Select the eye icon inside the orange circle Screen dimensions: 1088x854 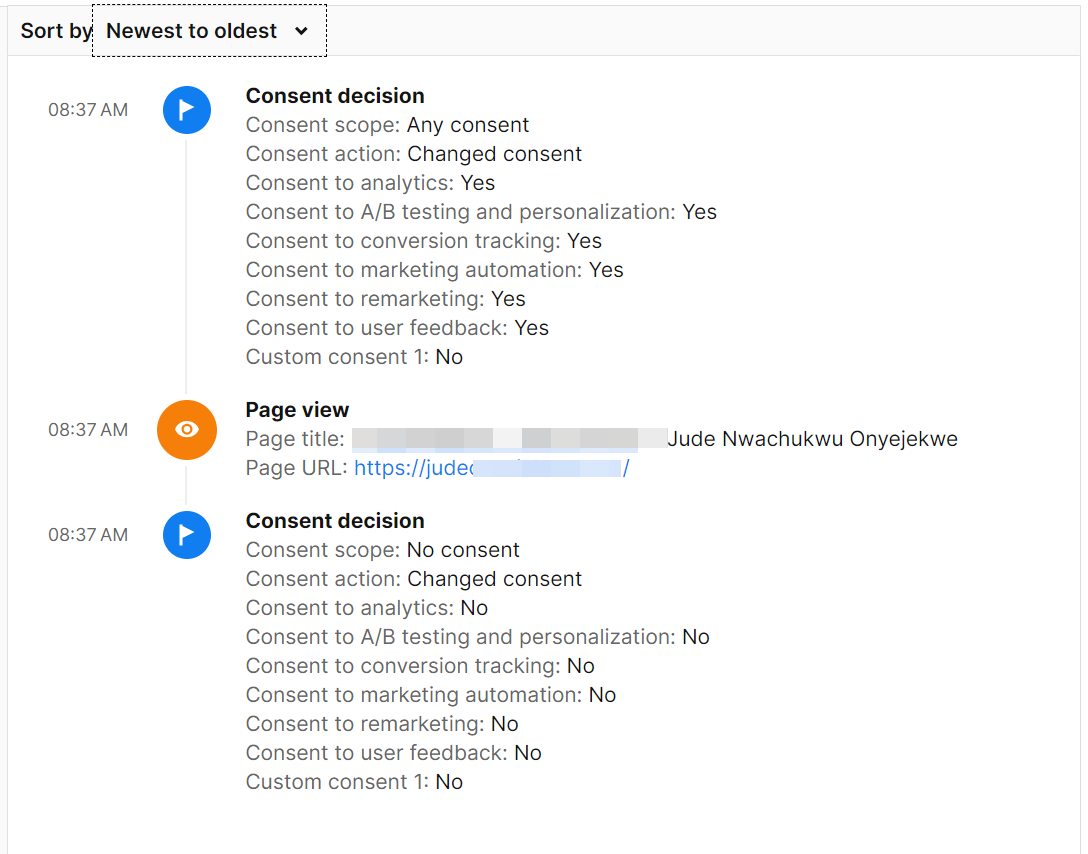187,430
